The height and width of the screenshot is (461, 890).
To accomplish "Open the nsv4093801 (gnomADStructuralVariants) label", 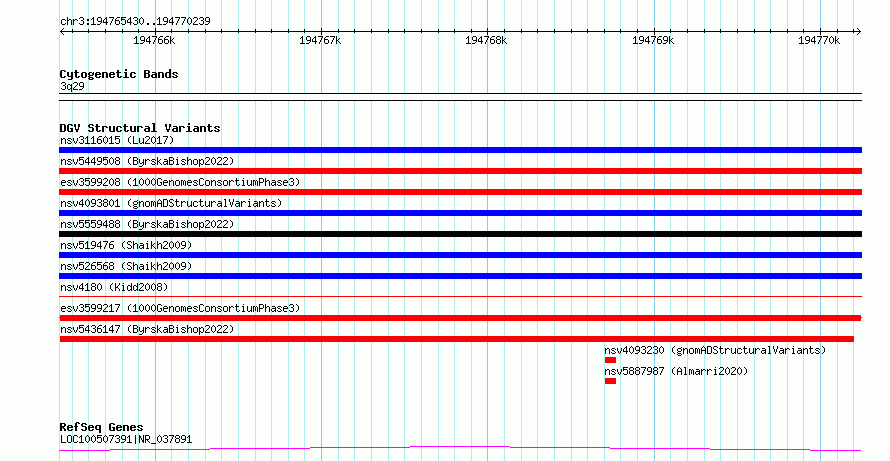I will [x=171, y=203].
